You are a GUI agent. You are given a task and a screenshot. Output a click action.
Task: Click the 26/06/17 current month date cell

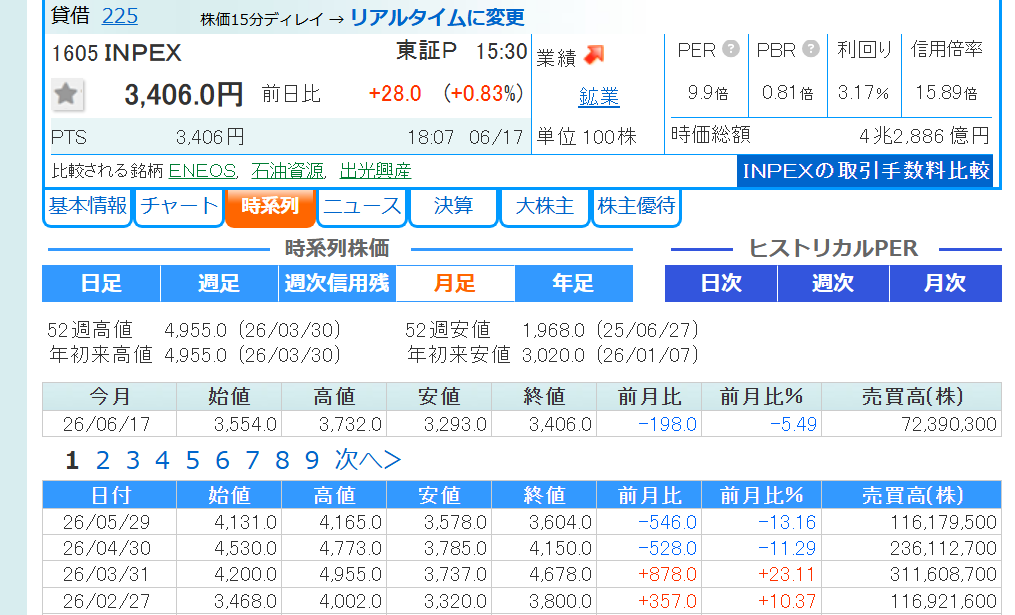click(107, 424)
